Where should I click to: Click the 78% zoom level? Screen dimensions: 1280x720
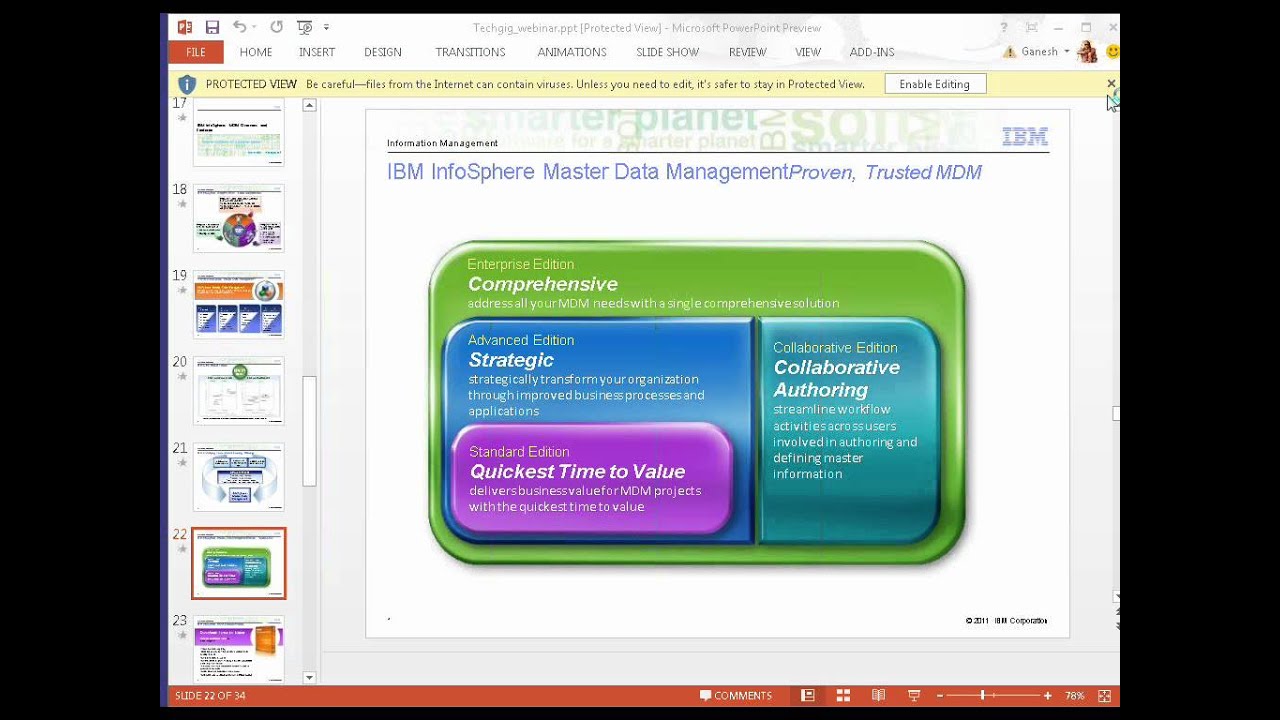coord(1074,695)
